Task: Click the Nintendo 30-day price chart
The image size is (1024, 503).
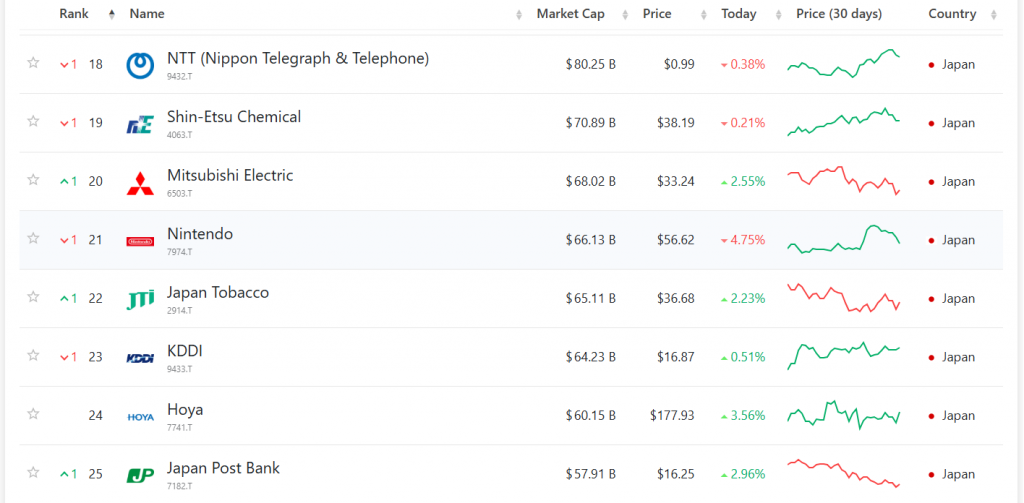Action: tap(843, 240)
